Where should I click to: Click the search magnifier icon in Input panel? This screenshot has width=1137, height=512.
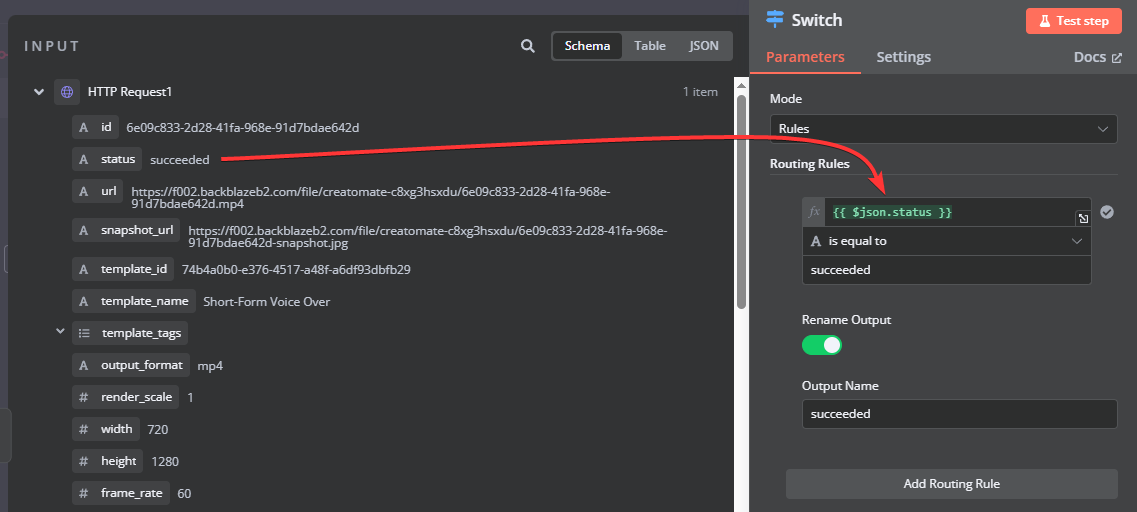[528, 46]
